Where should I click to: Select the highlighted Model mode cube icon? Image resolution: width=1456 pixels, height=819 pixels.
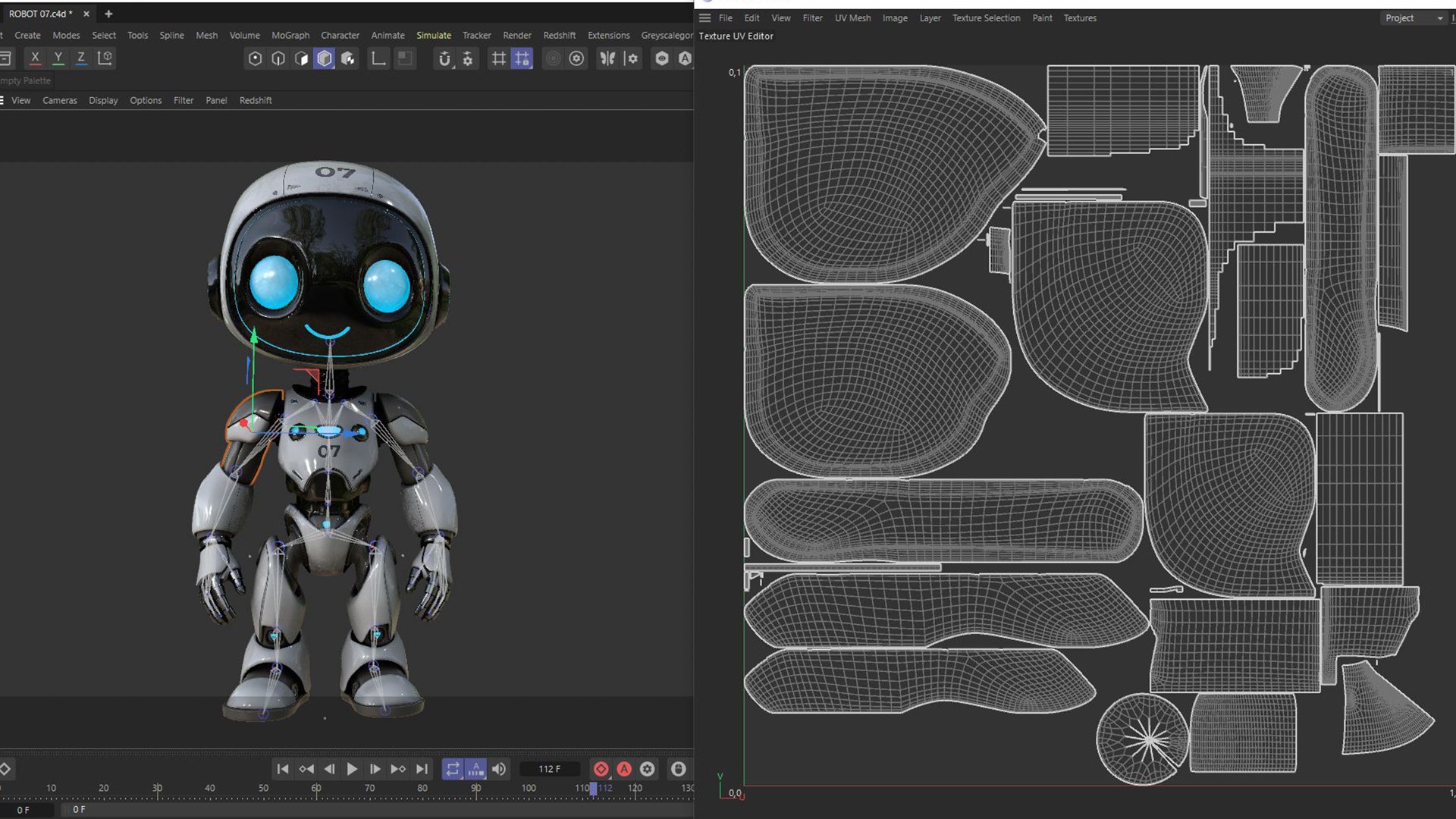(x=325, y=58)
